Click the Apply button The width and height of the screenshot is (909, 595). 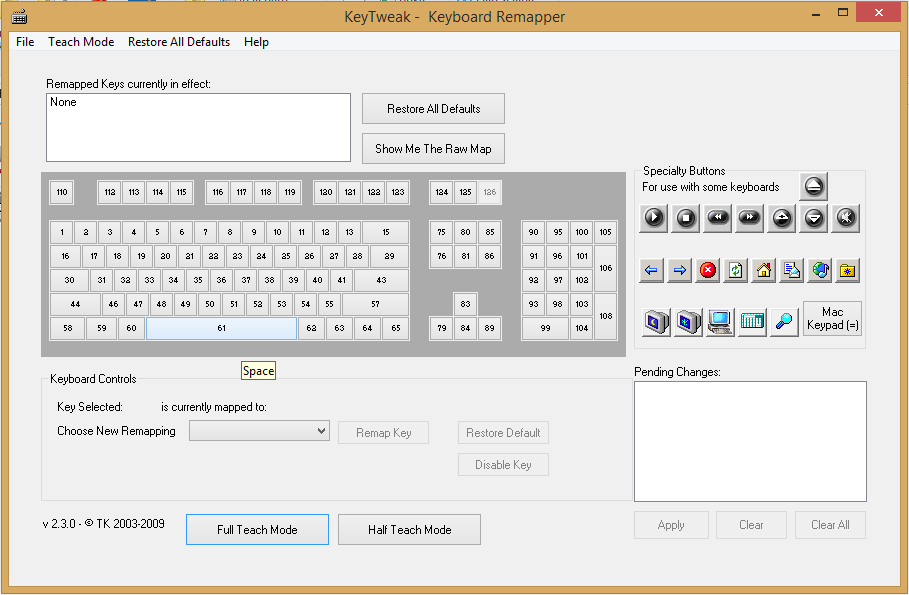tap(671, 525)
